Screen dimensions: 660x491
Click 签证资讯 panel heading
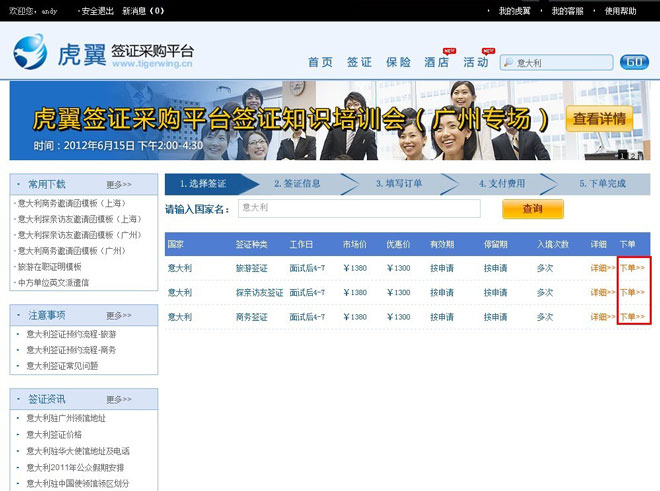[x=47, y=399]
